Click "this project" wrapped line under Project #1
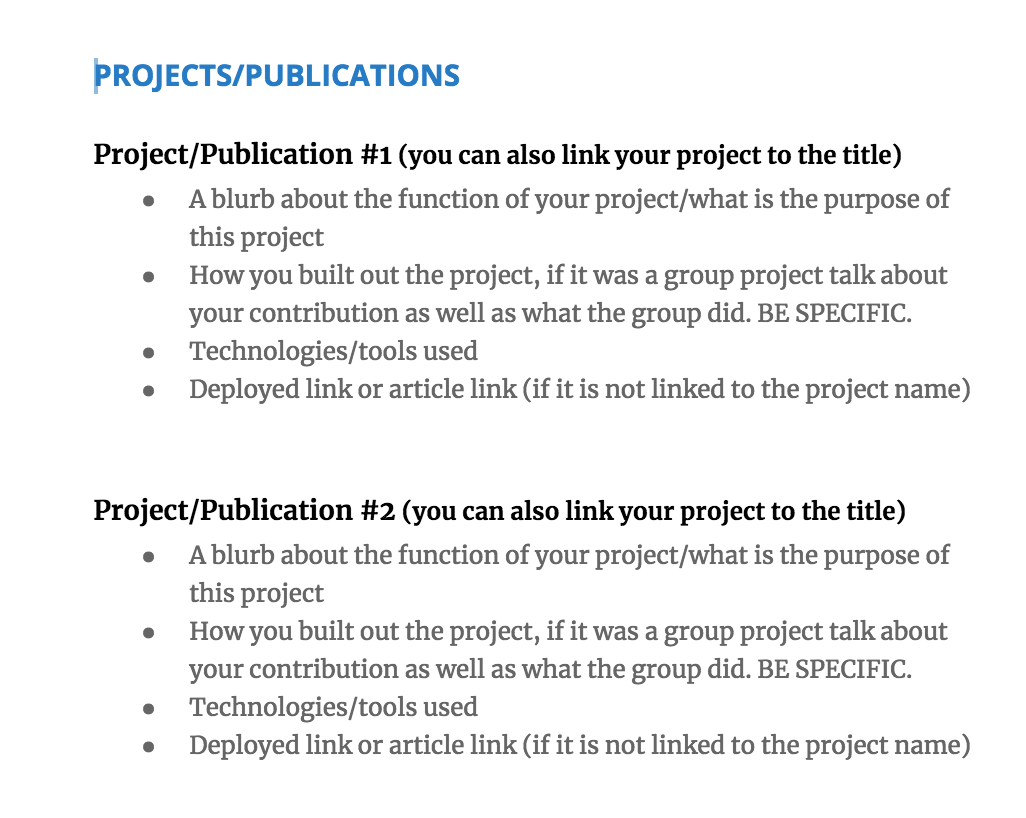The image size is (1026, 818). pyautogui.click(x=256, y=237)
